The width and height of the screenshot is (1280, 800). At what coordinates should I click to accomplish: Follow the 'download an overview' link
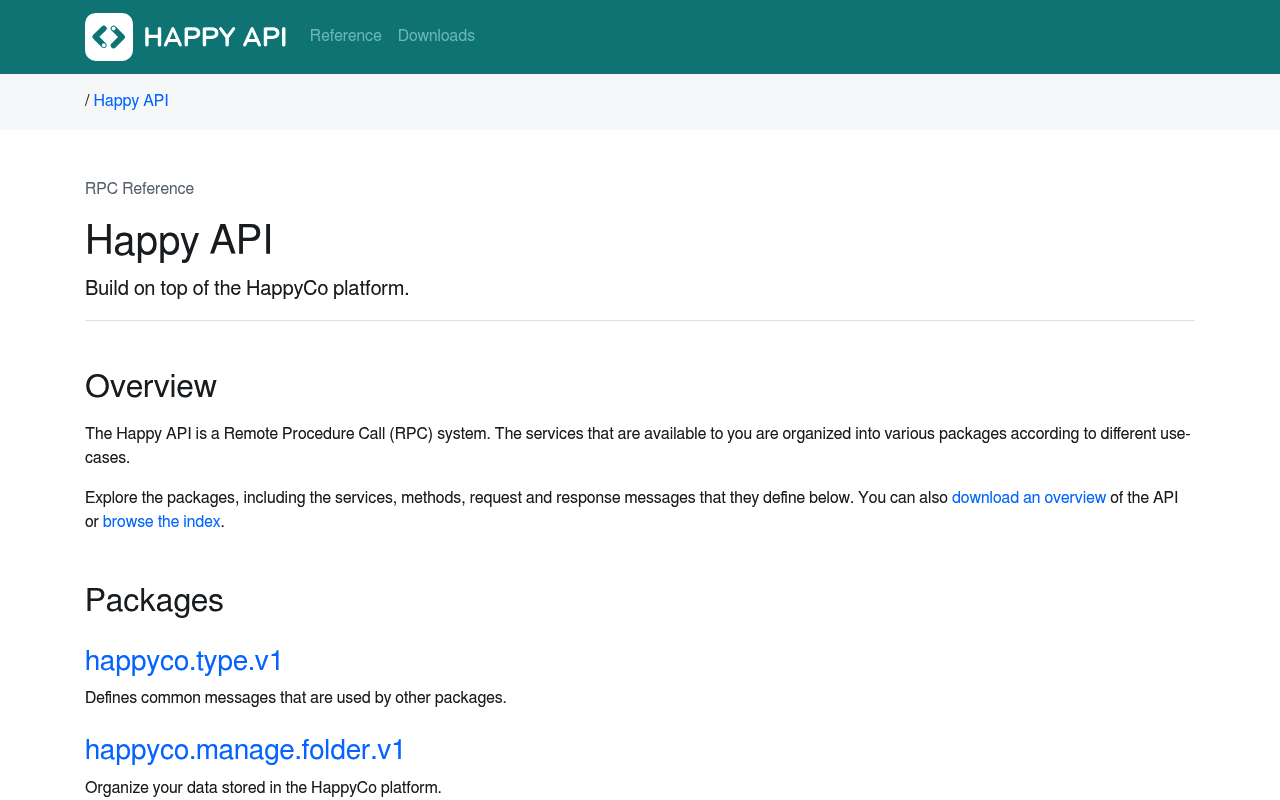pyautogui.click(x=1029, y=498)
